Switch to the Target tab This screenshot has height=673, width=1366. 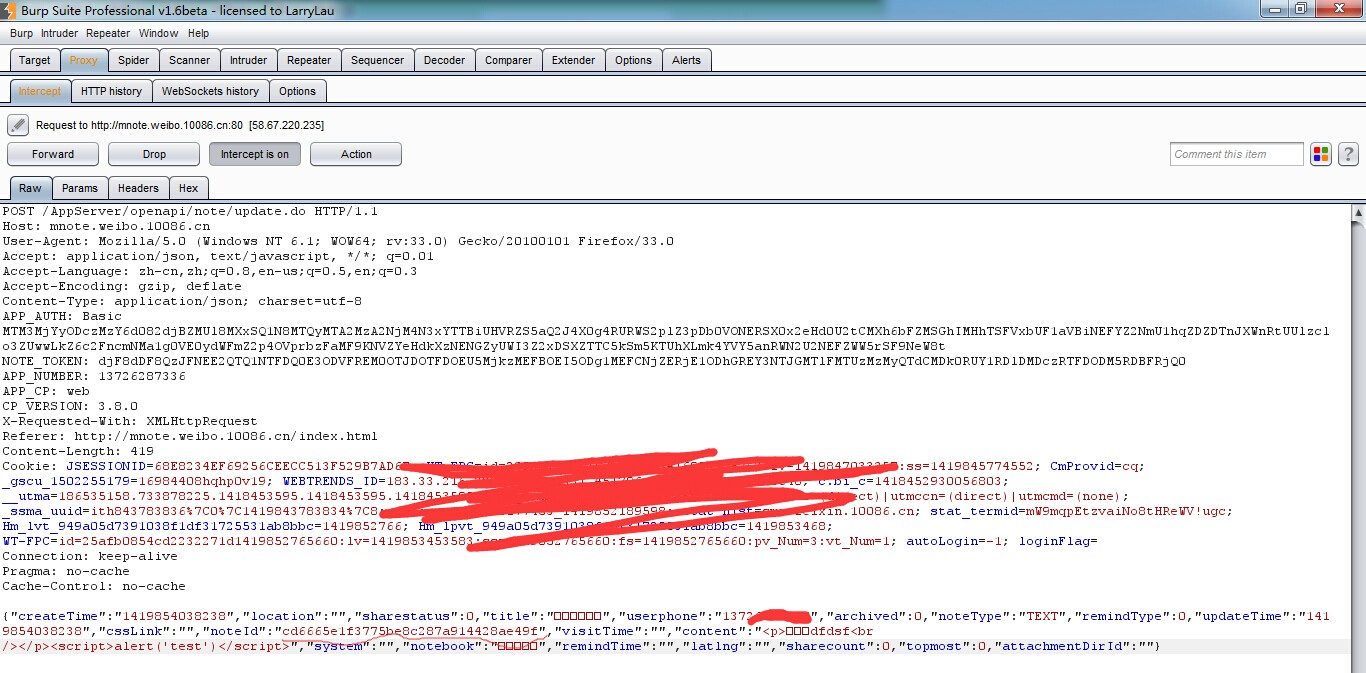(35, 60)
